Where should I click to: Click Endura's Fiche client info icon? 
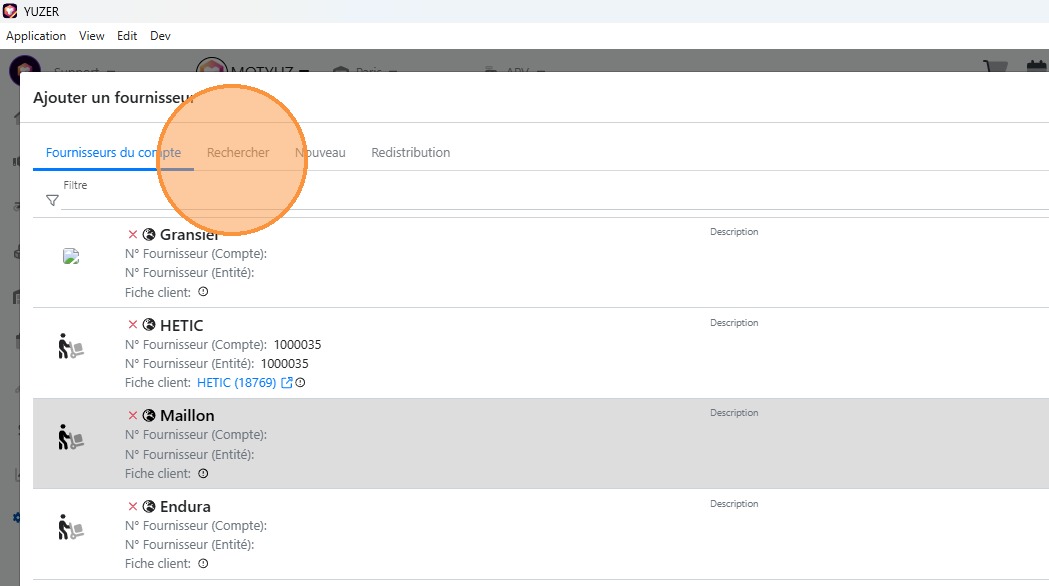pyautogui.click(x=203, y=564)
